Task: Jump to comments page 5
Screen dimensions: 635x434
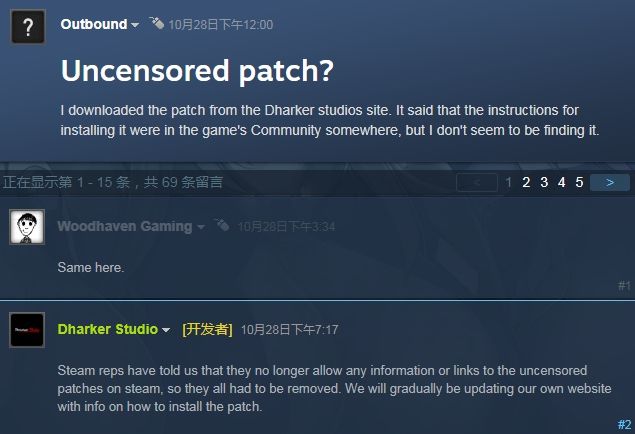Action: pos(579,182)
